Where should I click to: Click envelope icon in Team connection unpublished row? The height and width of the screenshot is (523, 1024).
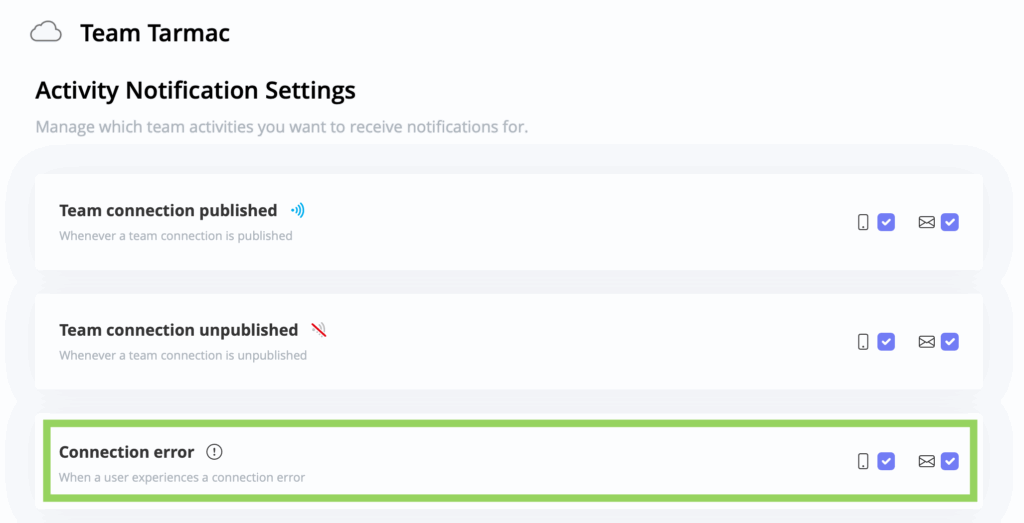tap(926, 342)
